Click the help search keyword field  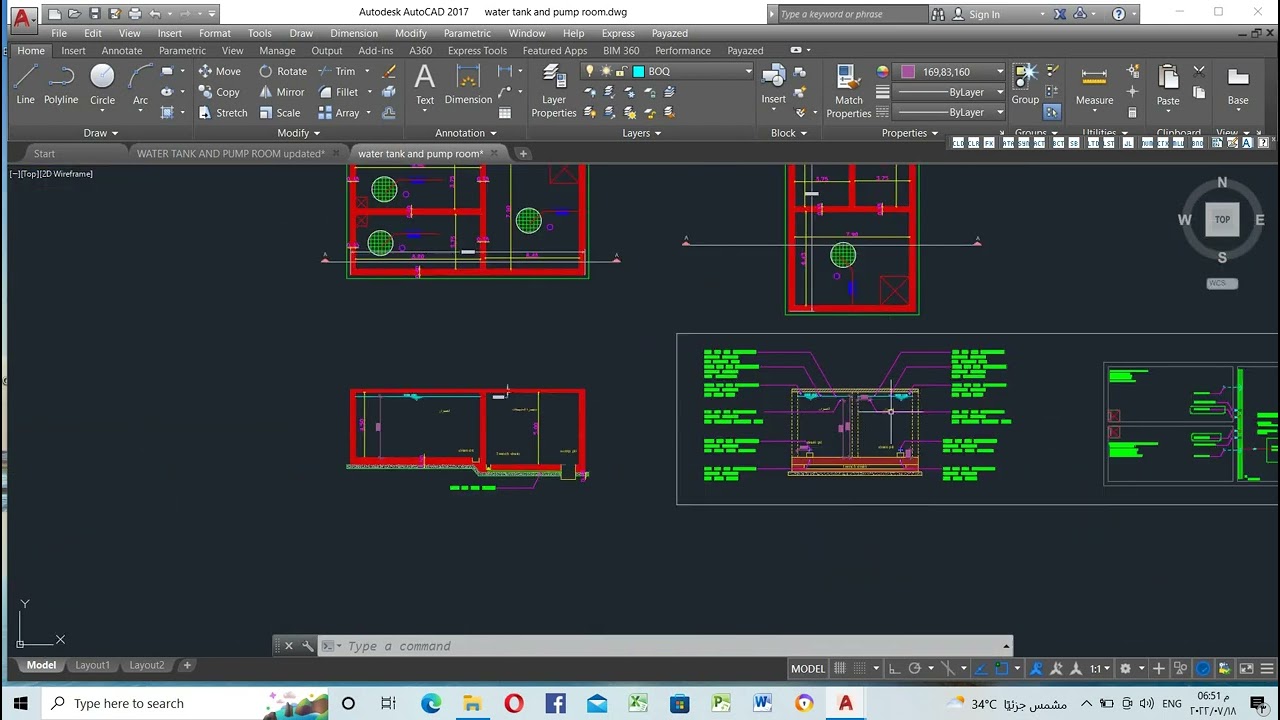pyautogui.click(x=852, y=14)
